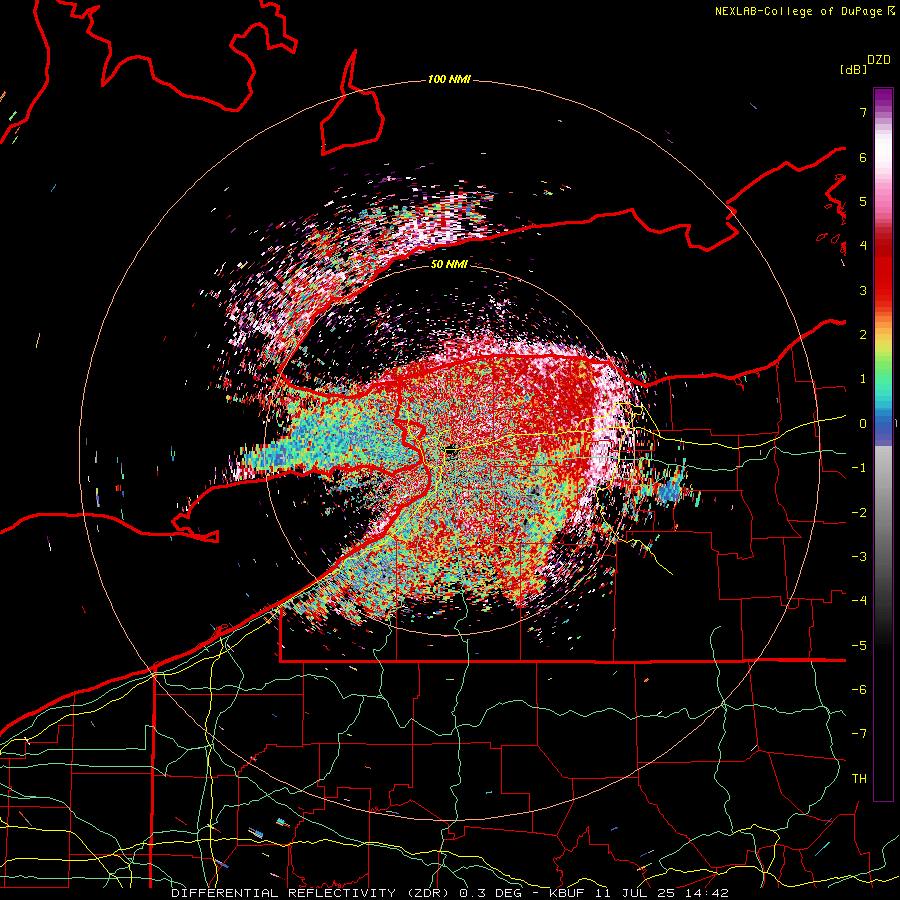Click the 3 value on color scale
Viewport: 900px width, 900px height.
[x=863, y=290]
